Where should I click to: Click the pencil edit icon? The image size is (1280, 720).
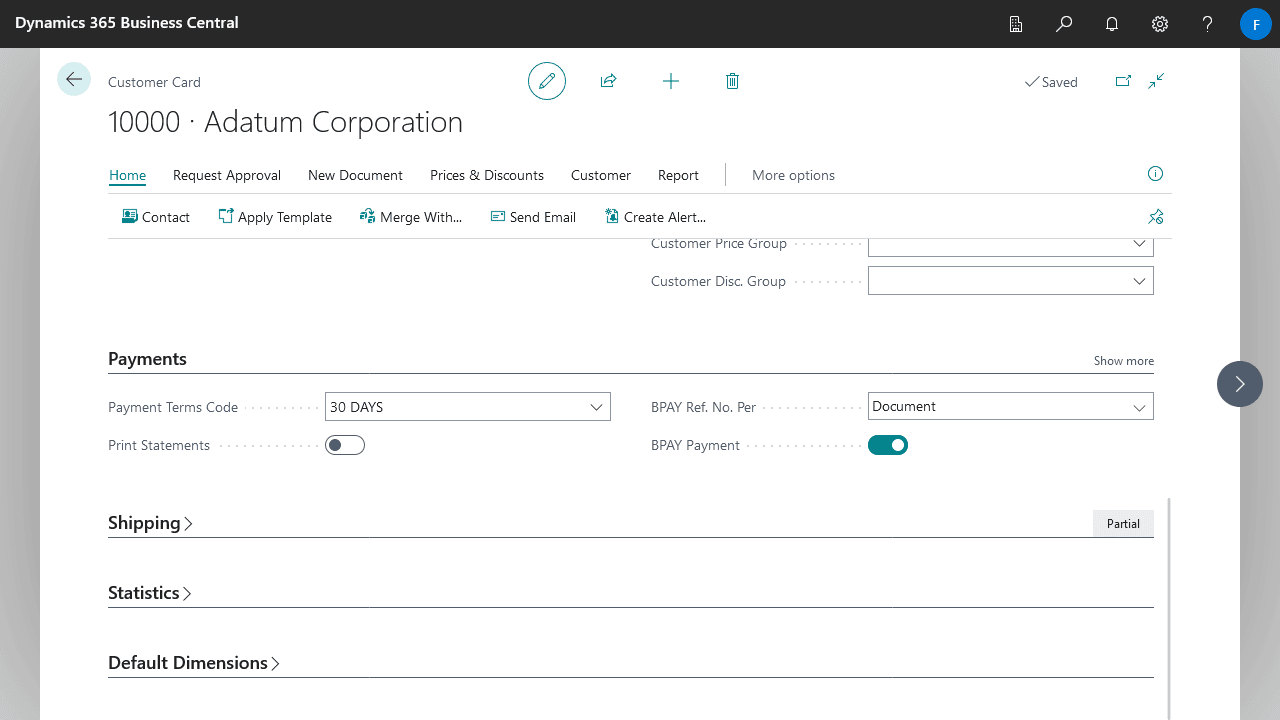(x=547, y=81)
